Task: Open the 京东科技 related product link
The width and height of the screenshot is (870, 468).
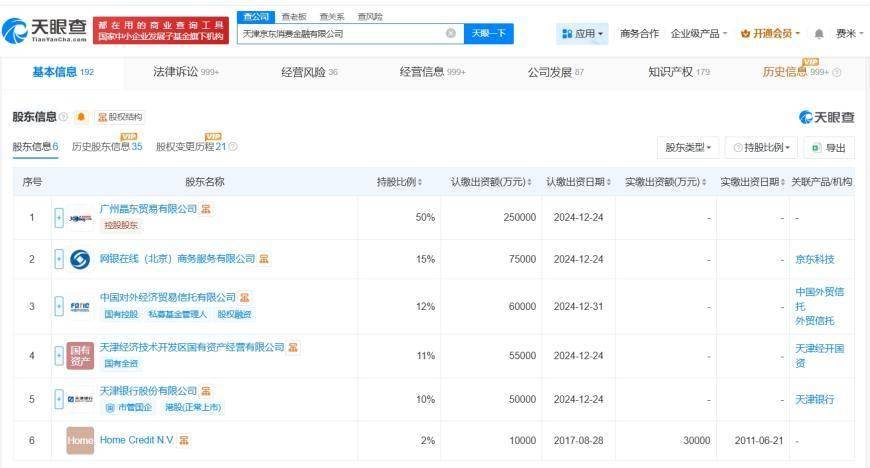Action: tap(814, 259)
